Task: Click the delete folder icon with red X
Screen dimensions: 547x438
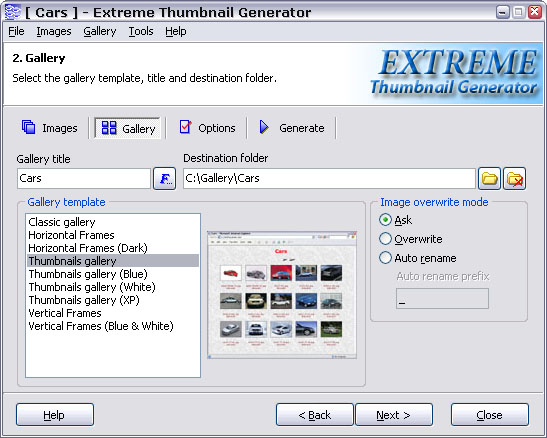Action: click(x=515, y=179)
